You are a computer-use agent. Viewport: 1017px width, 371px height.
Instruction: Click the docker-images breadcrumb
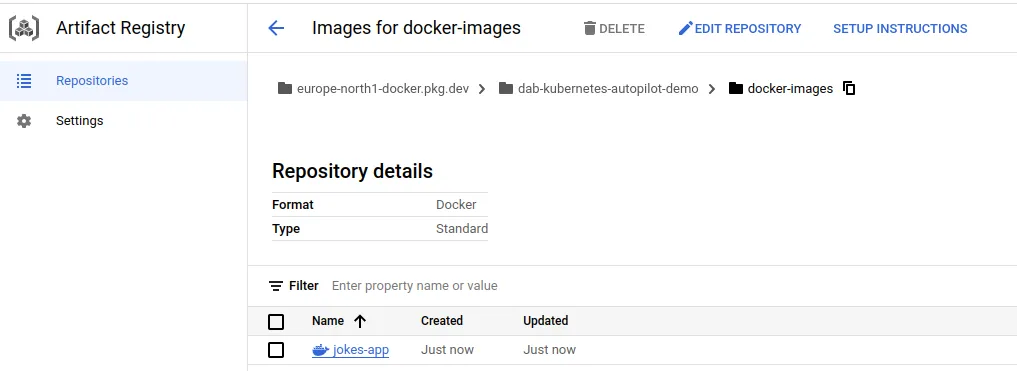[x=790, y=89]
